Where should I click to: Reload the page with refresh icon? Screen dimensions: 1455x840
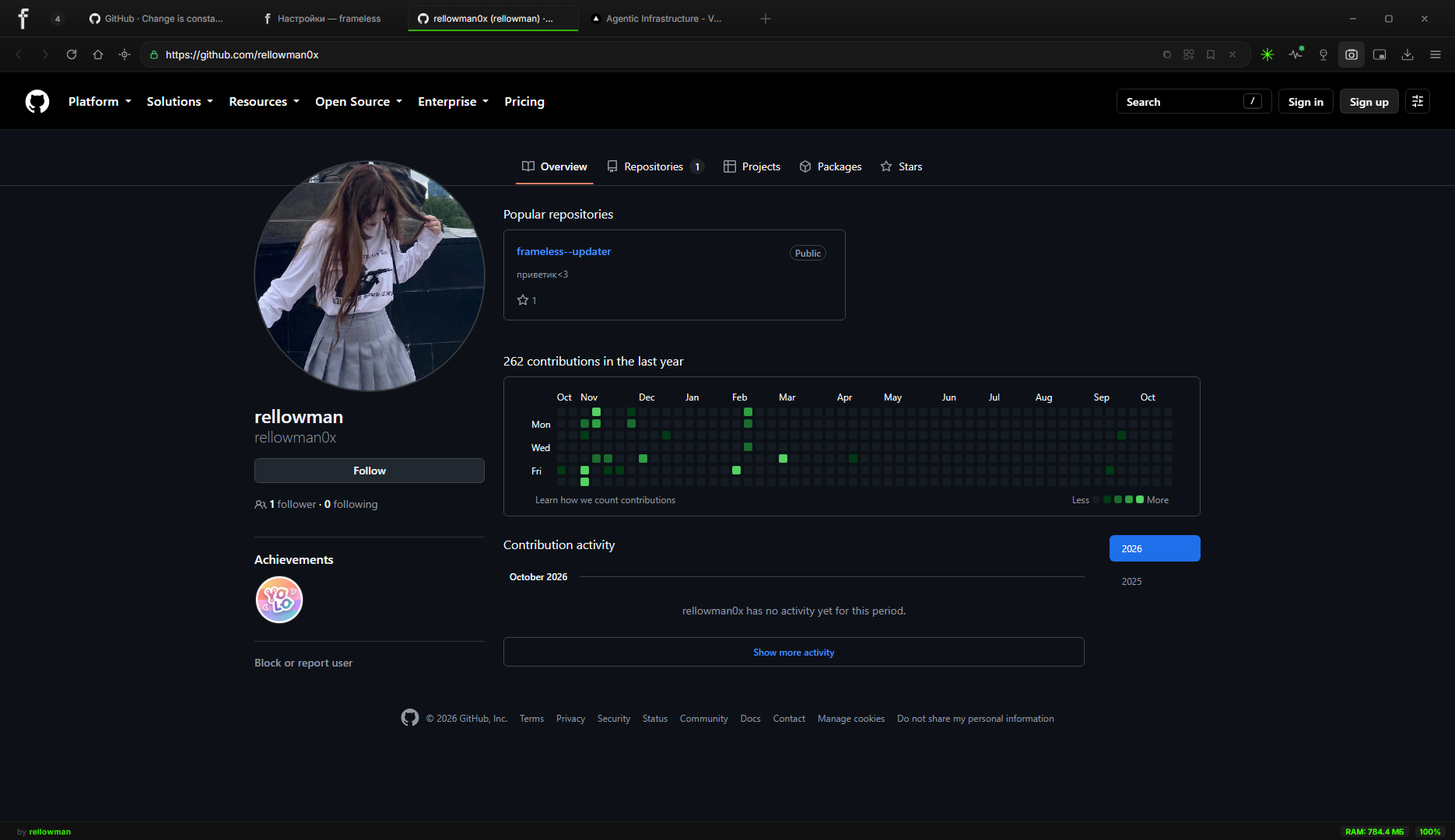[72, 54]
